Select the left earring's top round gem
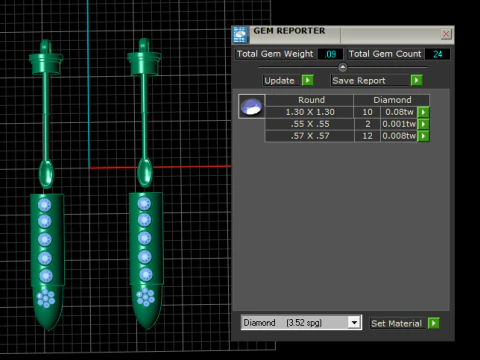 pos(44,205)
